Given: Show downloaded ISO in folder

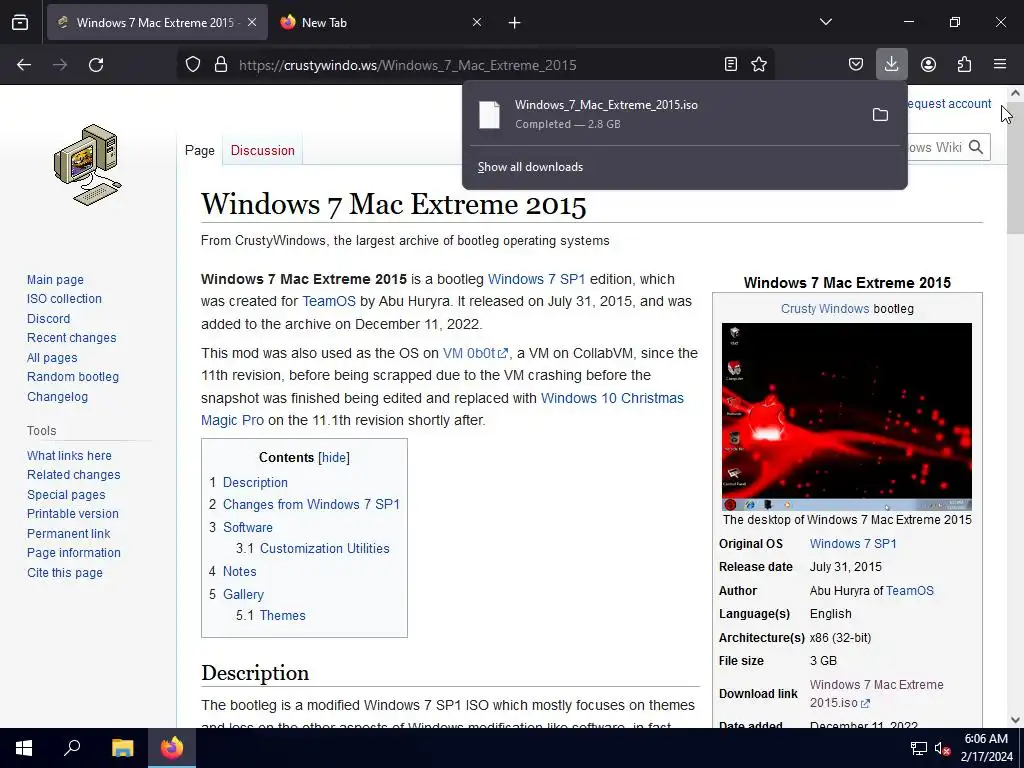Looking at the screenshot, I should (880, 115).
